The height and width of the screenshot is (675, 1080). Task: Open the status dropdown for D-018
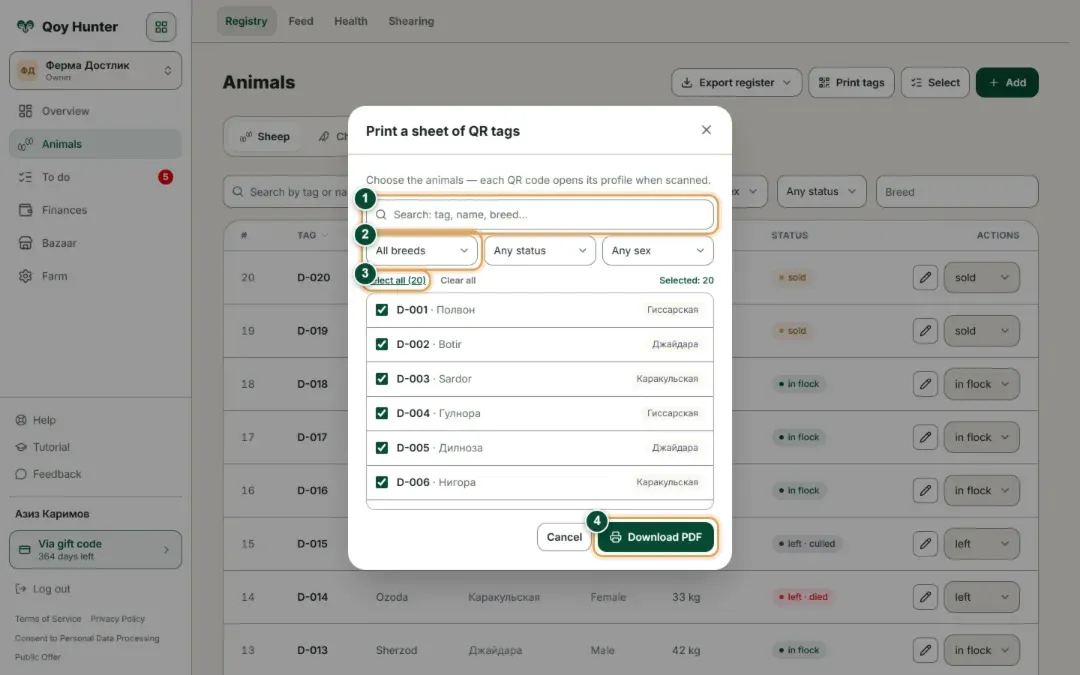(982, 384)
